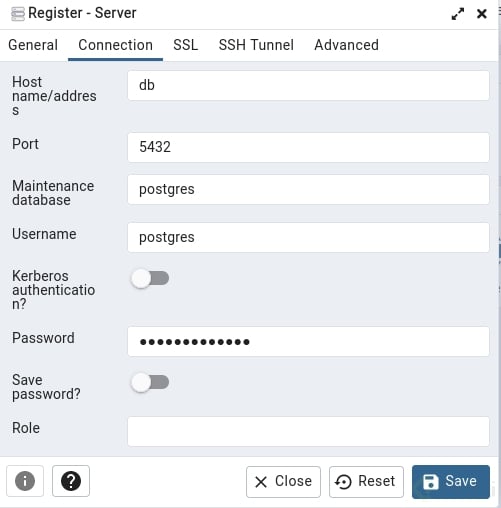Click the info icon button

[x=25, y=481]
